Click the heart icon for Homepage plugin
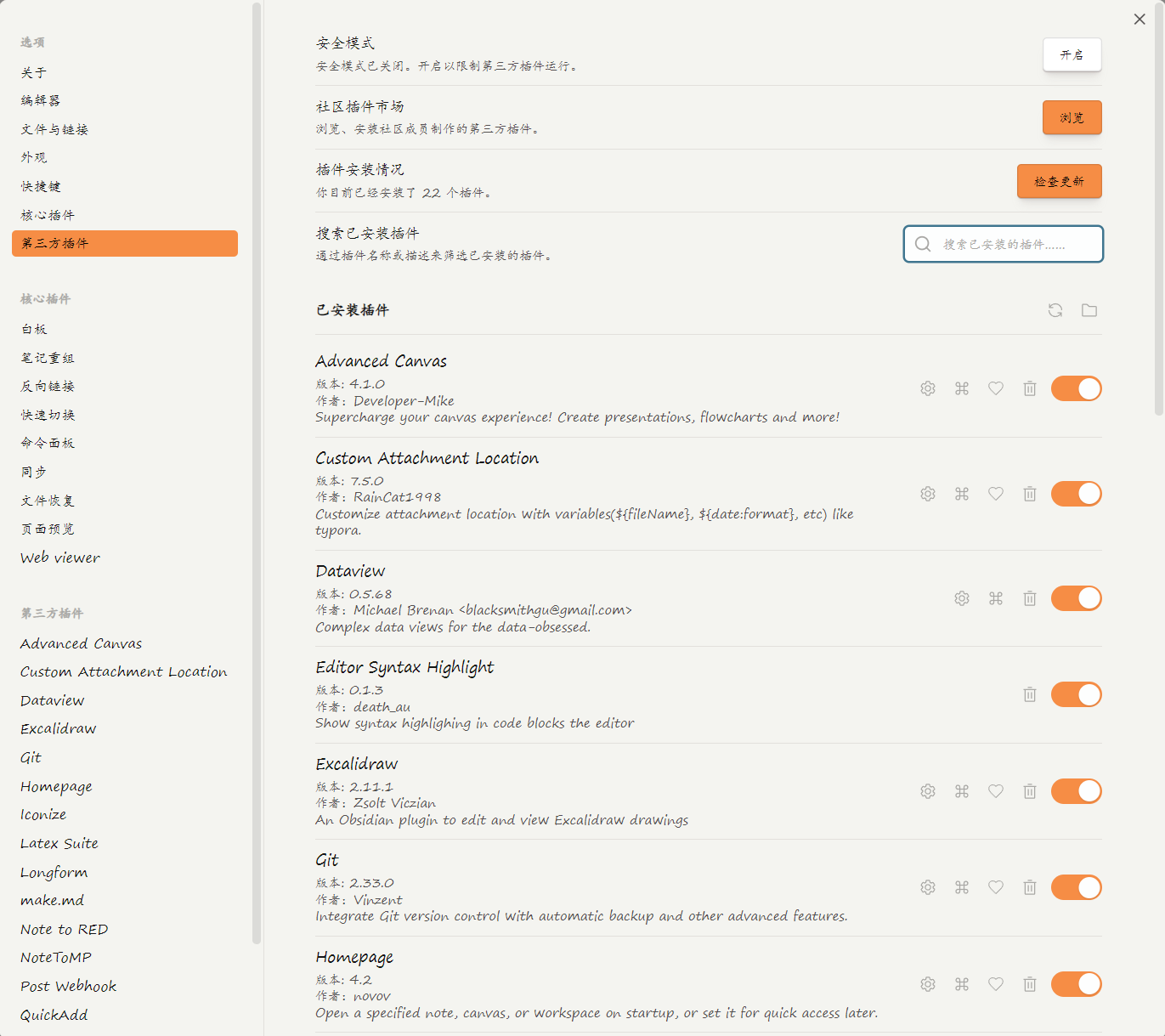Screen dimensions: 1165x1036 [996, 984]
